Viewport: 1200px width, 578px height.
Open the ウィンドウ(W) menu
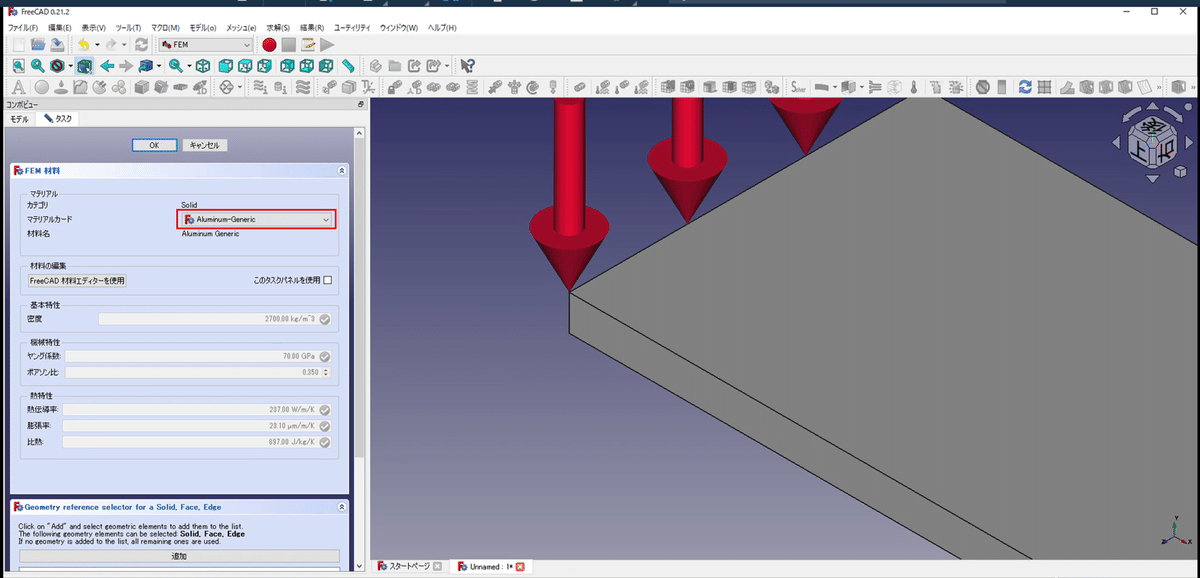[398, 27]
